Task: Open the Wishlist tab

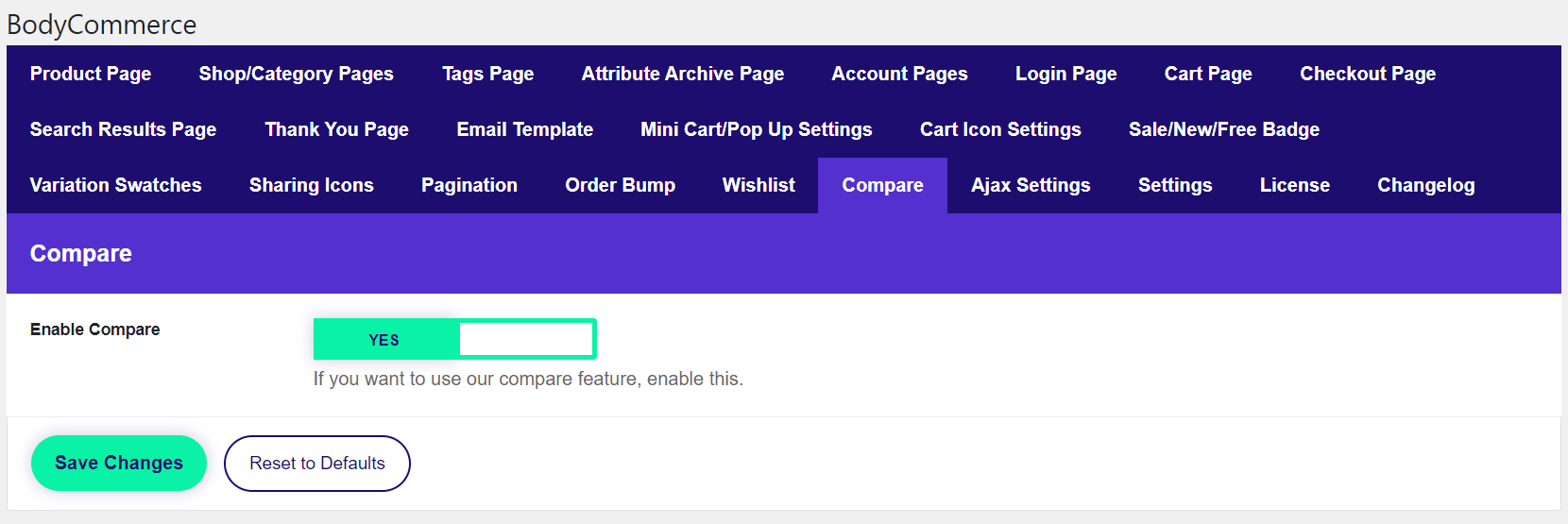Action: tap(758, 185)
